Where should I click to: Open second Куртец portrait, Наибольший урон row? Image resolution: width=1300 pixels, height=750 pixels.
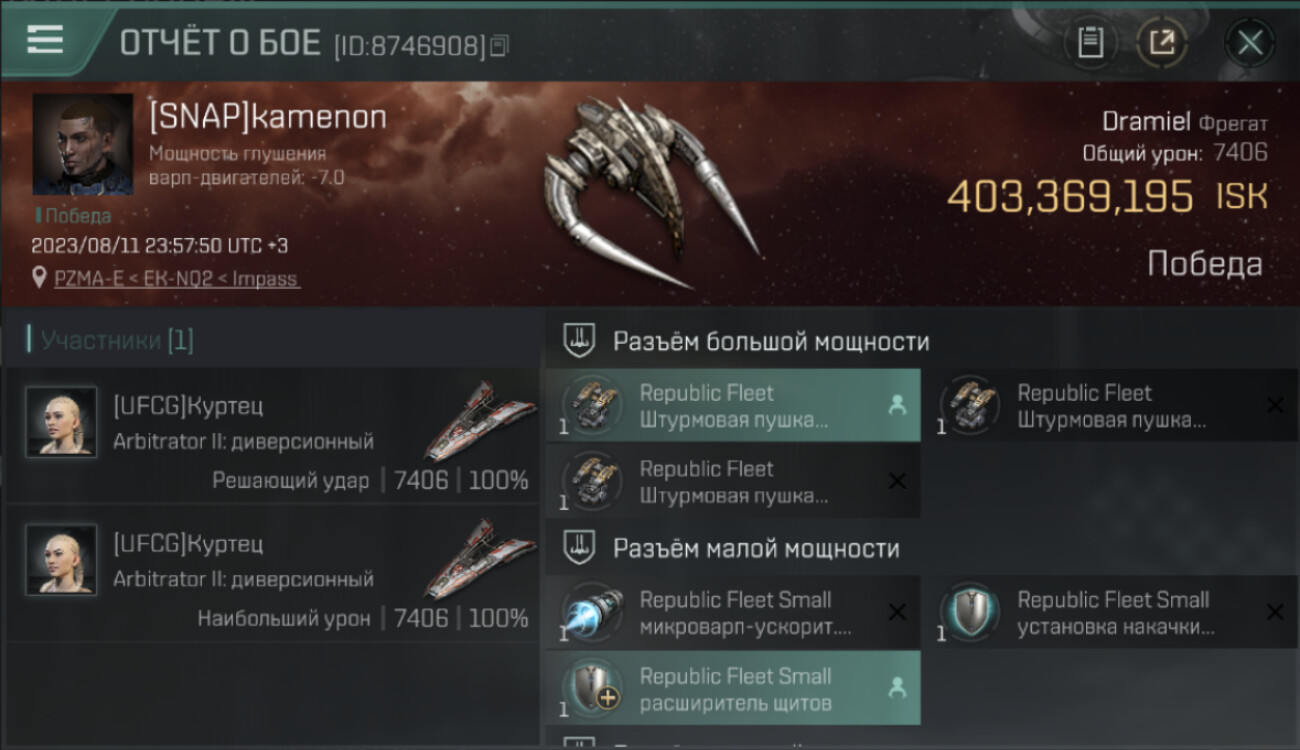click(x=62, y=559)
